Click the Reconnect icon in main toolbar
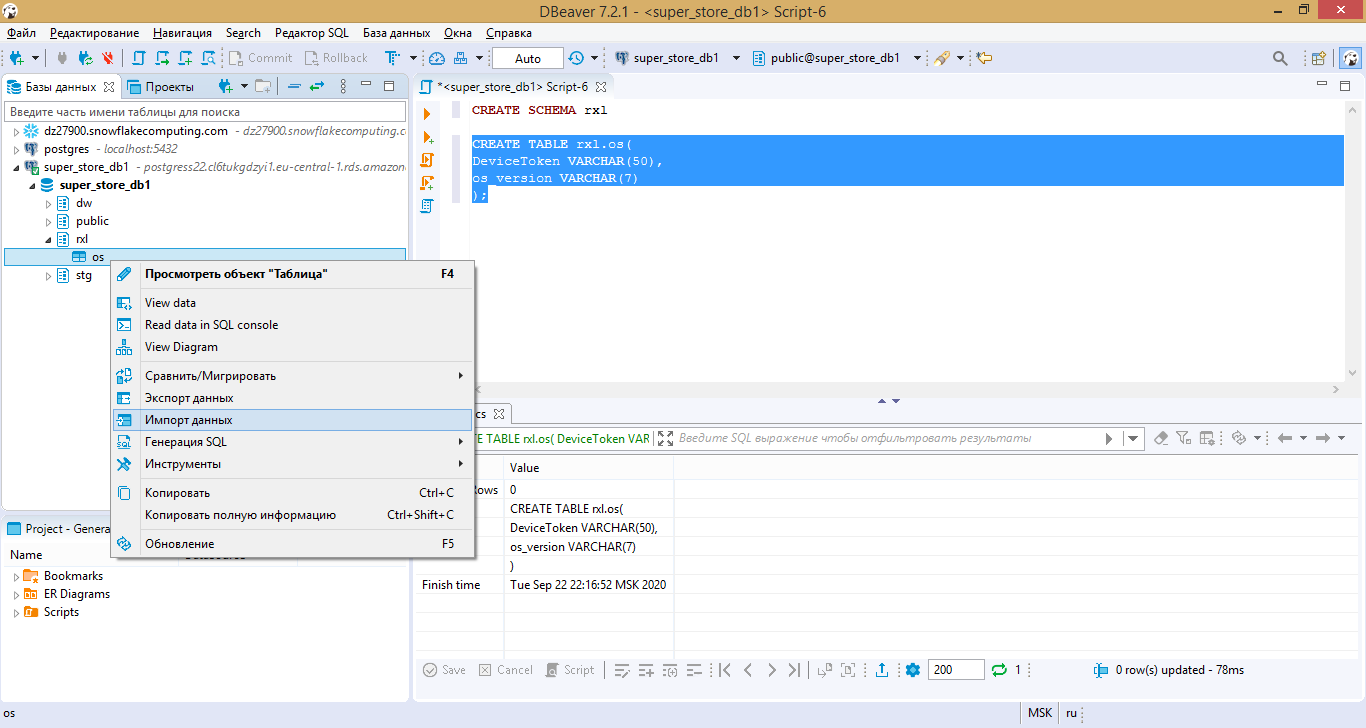The width and height of the screenshot is (1366, 728). click(85, 58)
